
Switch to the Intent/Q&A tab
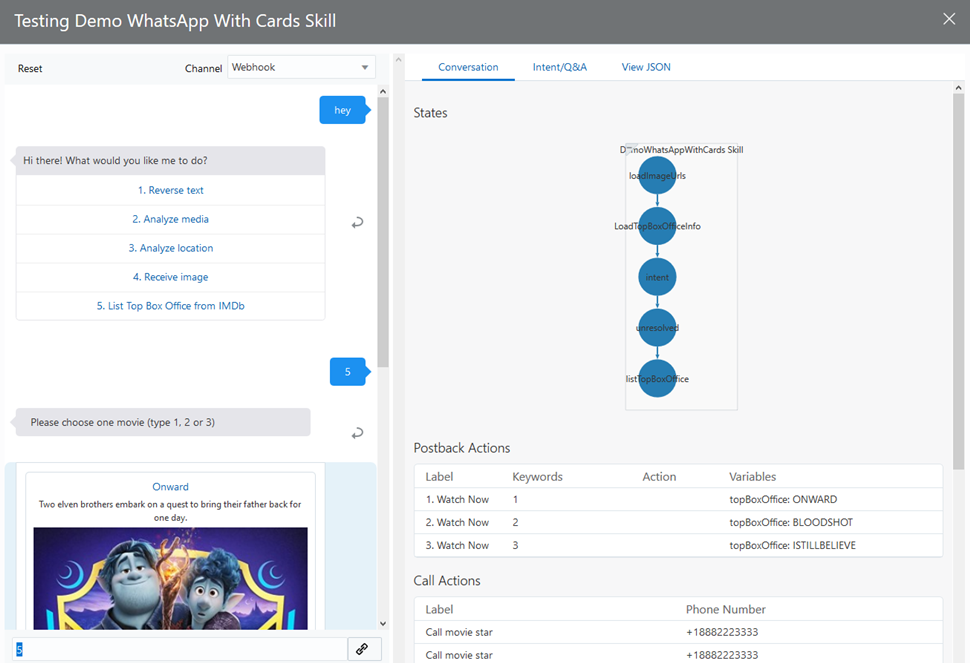pos(559,67)
